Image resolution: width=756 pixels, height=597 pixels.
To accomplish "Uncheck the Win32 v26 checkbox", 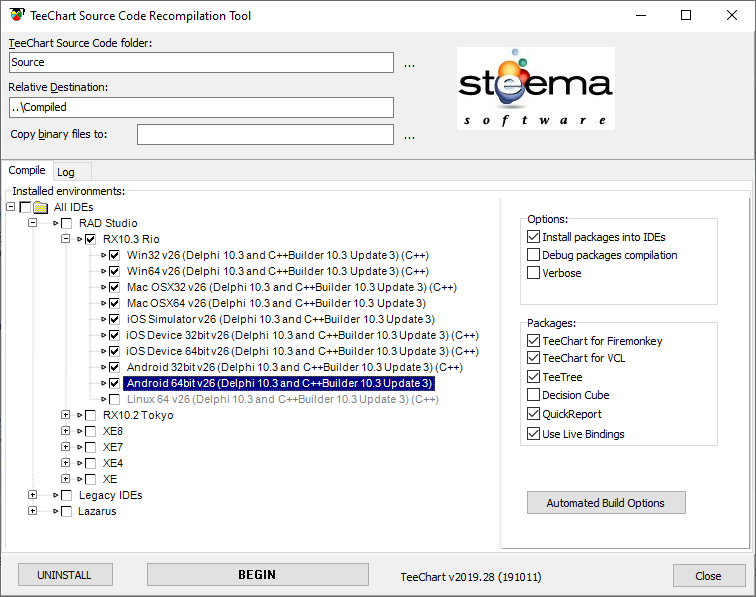I will click(x=114, y=255).
